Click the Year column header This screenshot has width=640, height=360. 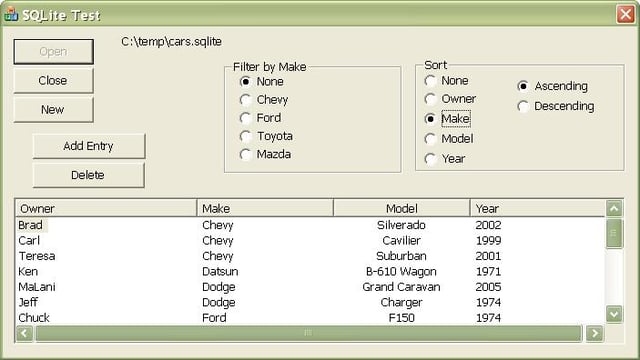tap(537, 209)
